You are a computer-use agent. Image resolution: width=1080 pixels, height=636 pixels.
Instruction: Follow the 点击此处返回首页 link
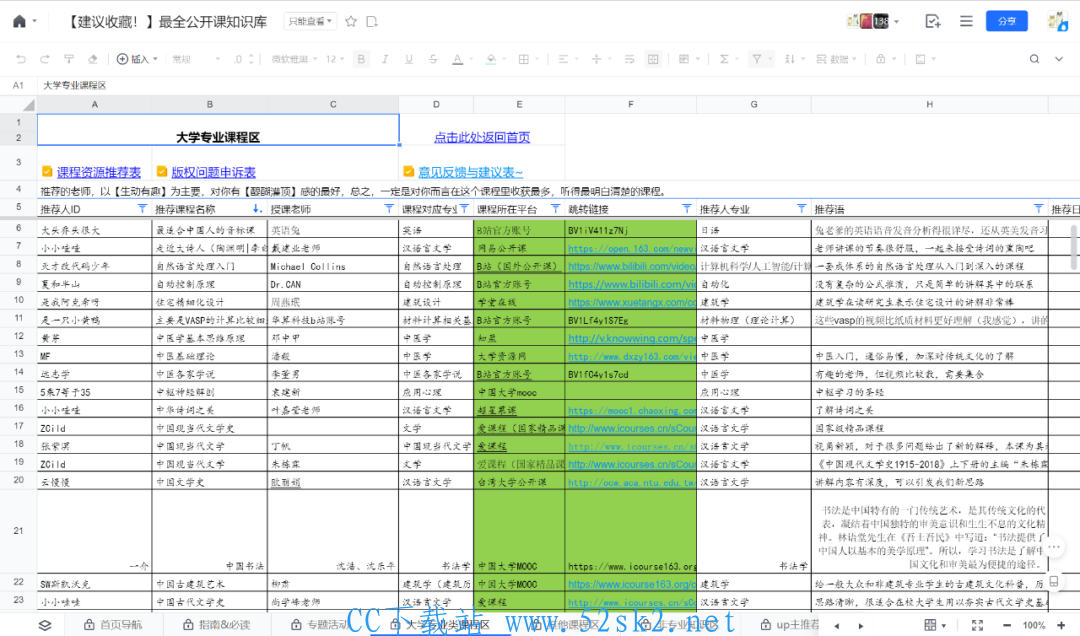482,137
